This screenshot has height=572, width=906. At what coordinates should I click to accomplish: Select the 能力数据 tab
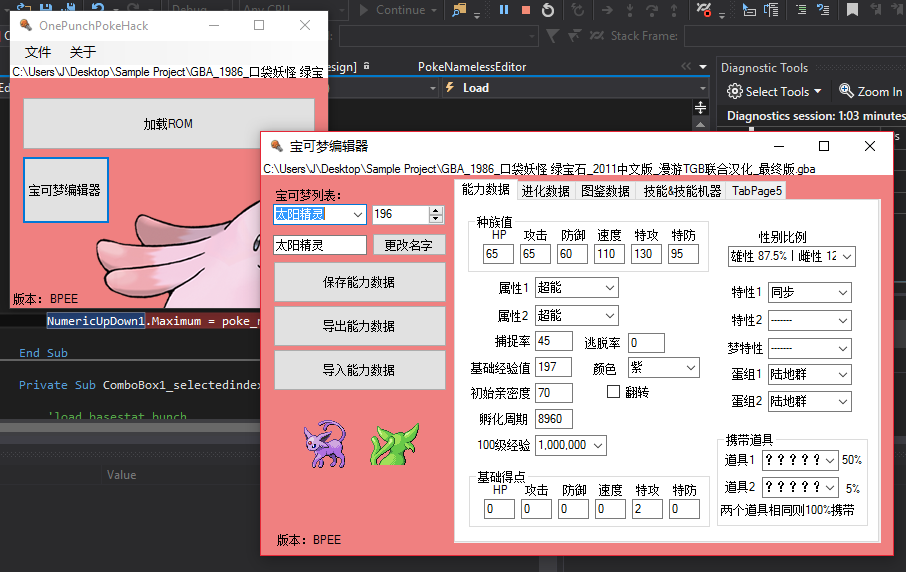(485, 190)
